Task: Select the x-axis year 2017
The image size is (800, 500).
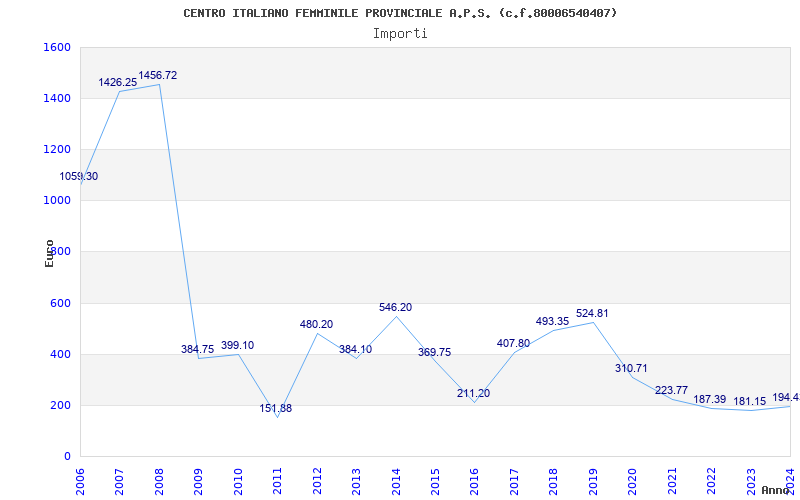Action: (x=514, y=482)
